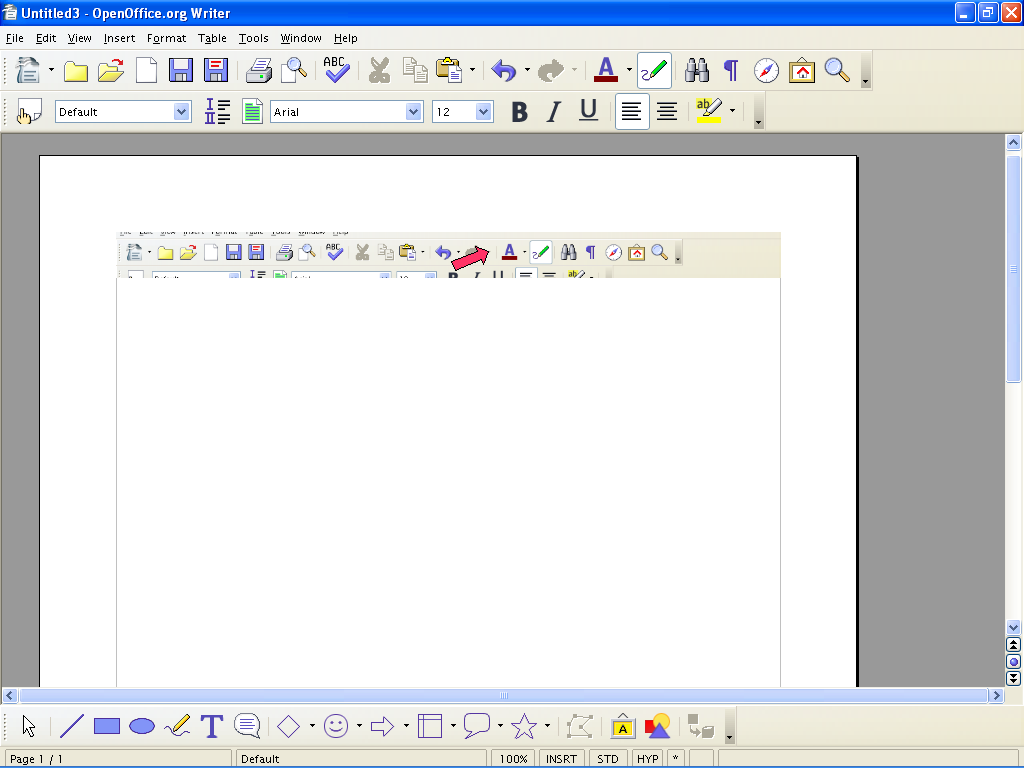Image resolution: width=1024 pixels, height=768 pixels.
Task: Open the Table menu
Action: pyautogui.click(x=212, y=38)
